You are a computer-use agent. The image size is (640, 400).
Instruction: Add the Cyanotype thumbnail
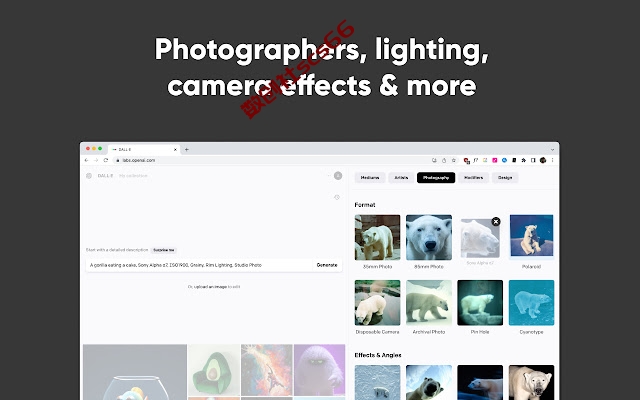pyautogui.click(x=531, y=303)
